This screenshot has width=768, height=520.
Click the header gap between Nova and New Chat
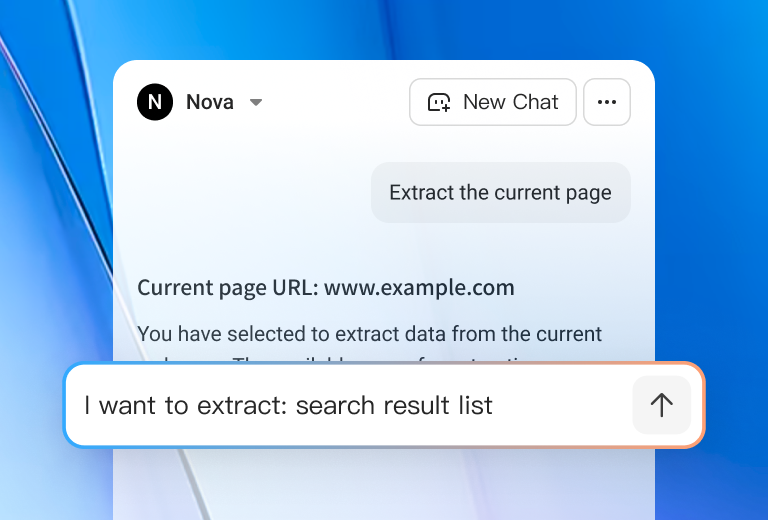pos(336,102)
